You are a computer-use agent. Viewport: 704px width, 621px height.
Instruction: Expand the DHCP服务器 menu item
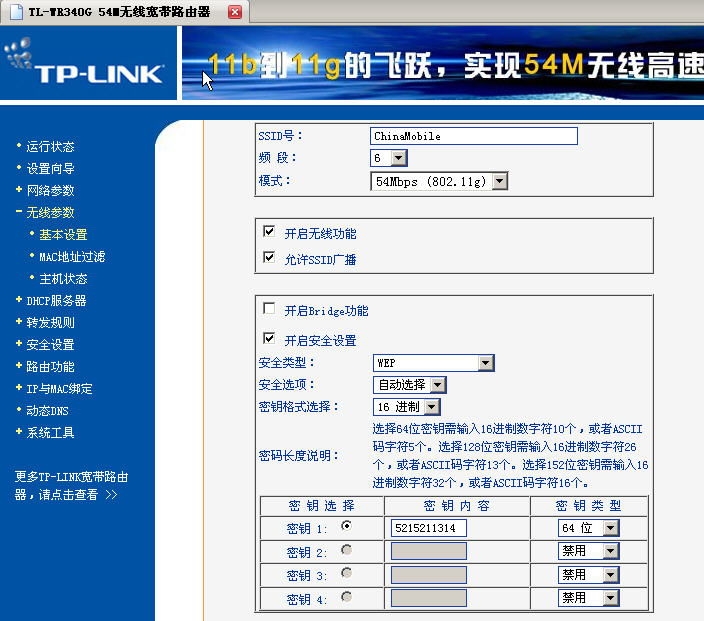tap(56, 300)
